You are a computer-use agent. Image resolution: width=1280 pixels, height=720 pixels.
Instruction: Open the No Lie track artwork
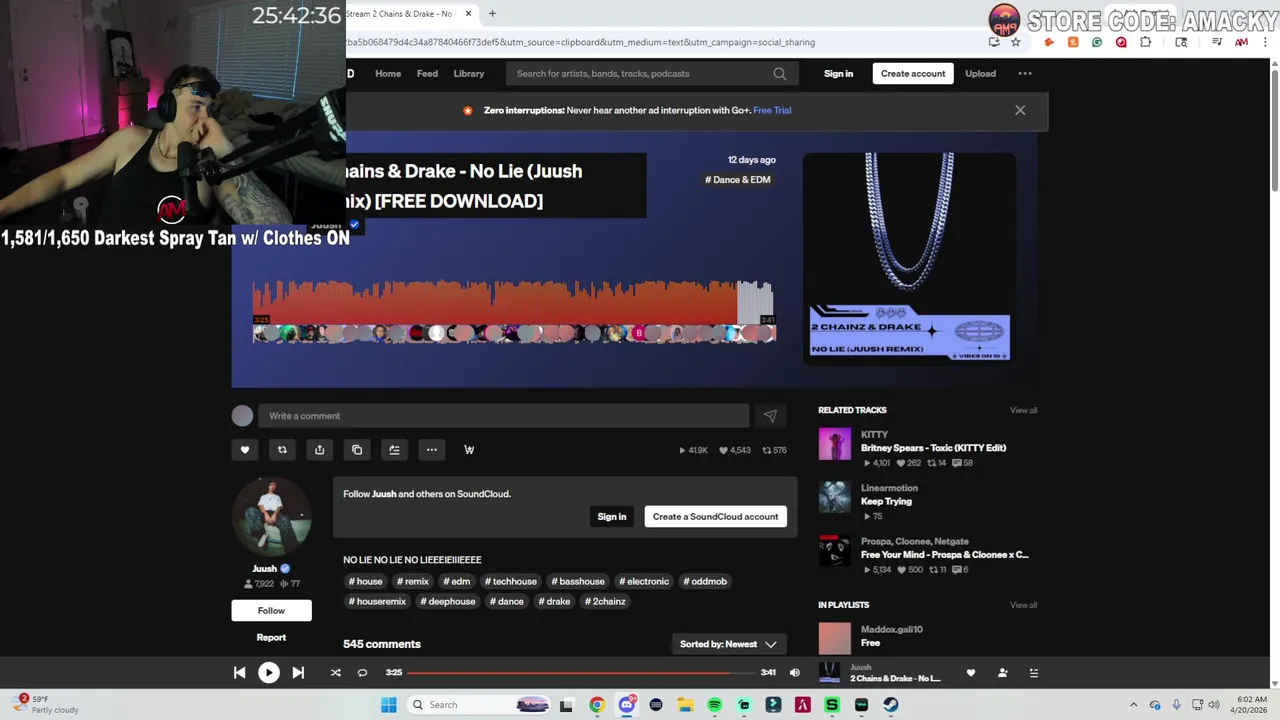click(909, 258)
